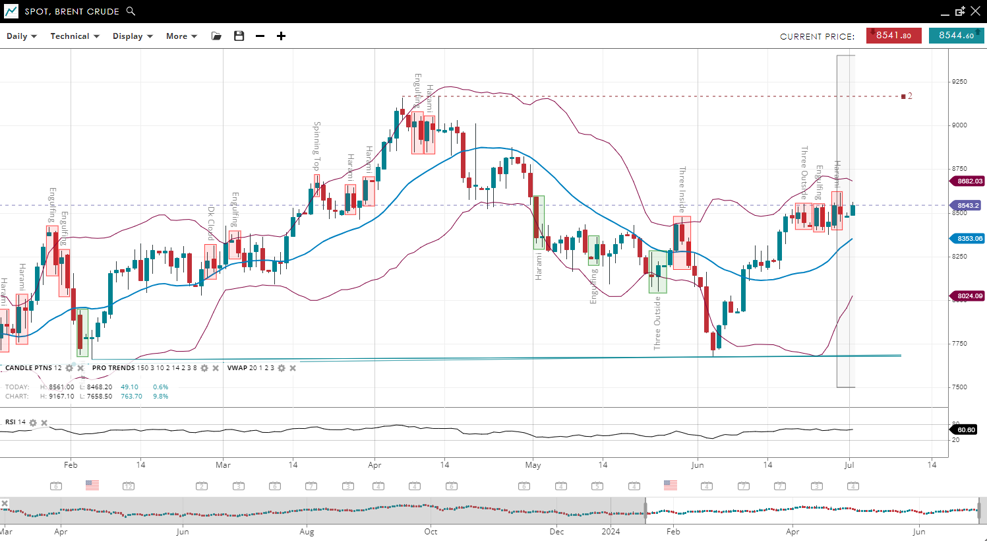Expand the Daily timeframe dropdown

21,36
